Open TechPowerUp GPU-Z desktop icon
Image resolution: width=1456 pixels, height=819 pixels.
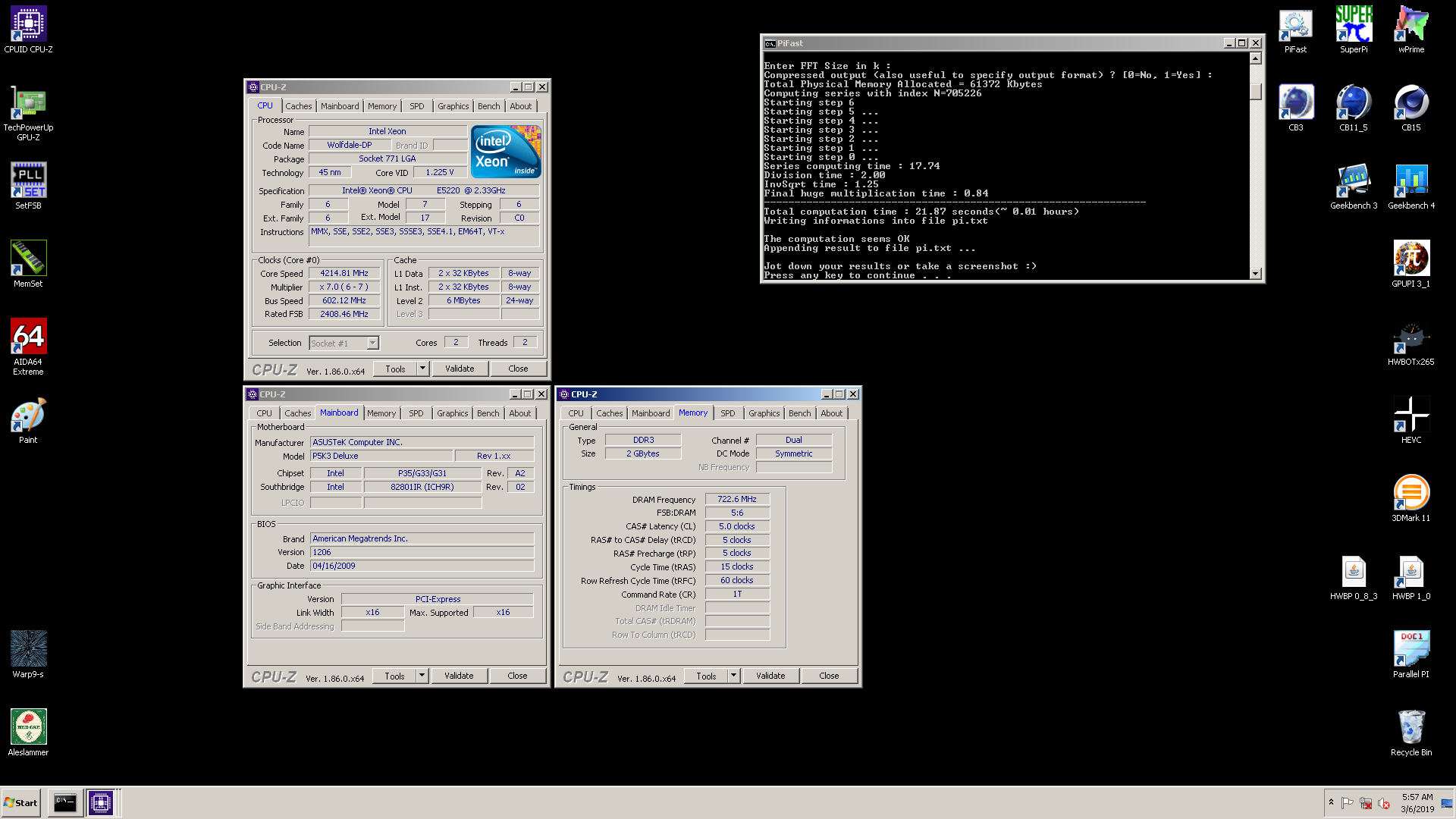click(x=28, y=113)
